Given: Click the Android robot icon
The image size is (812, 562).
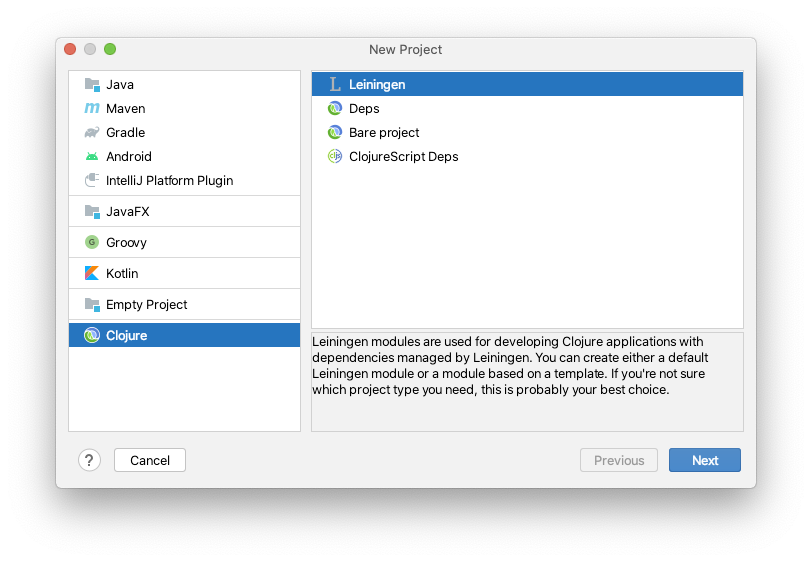Looking at the screenshot, I should click(92, 156).
